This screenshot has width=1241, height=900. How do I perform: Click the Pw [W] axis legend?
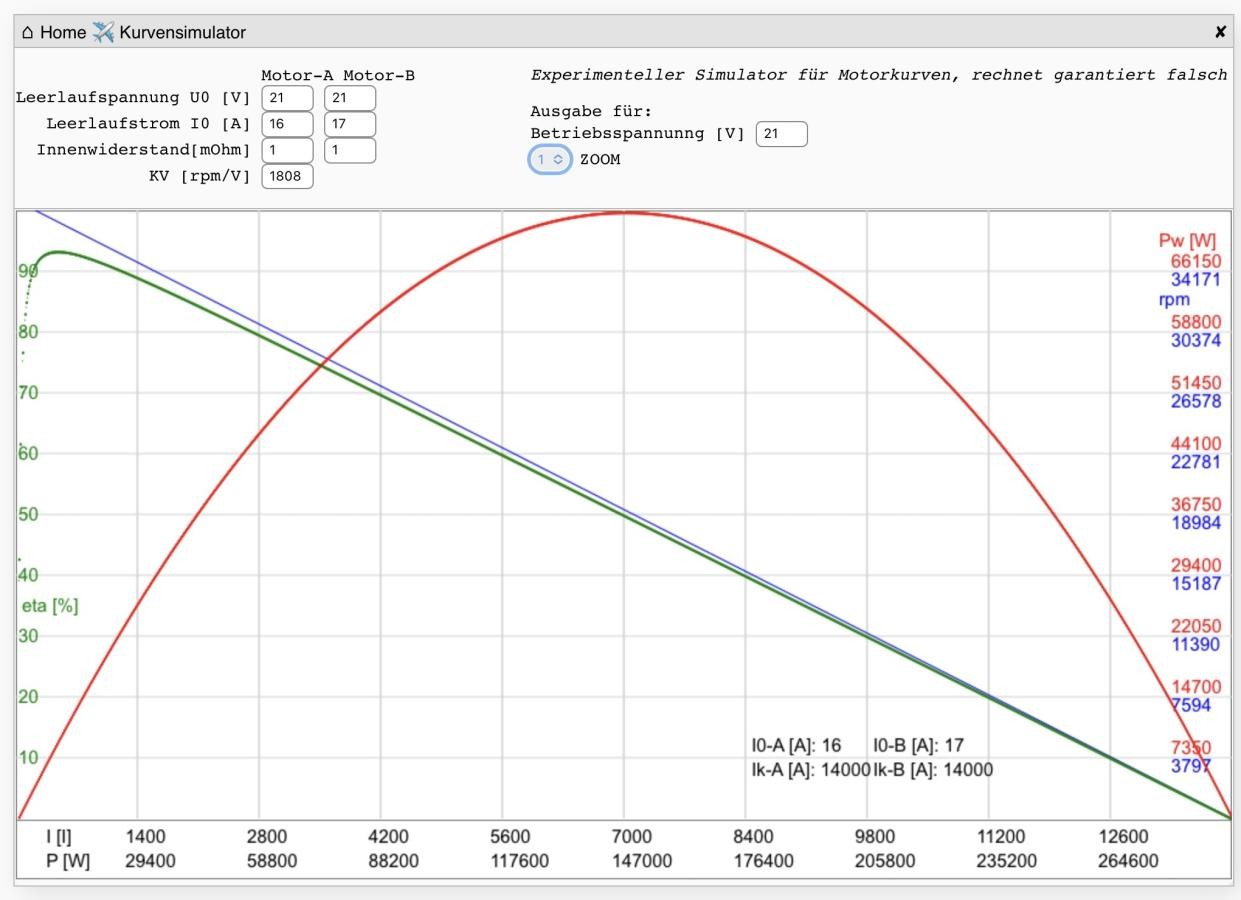(x=1187, y=241)
